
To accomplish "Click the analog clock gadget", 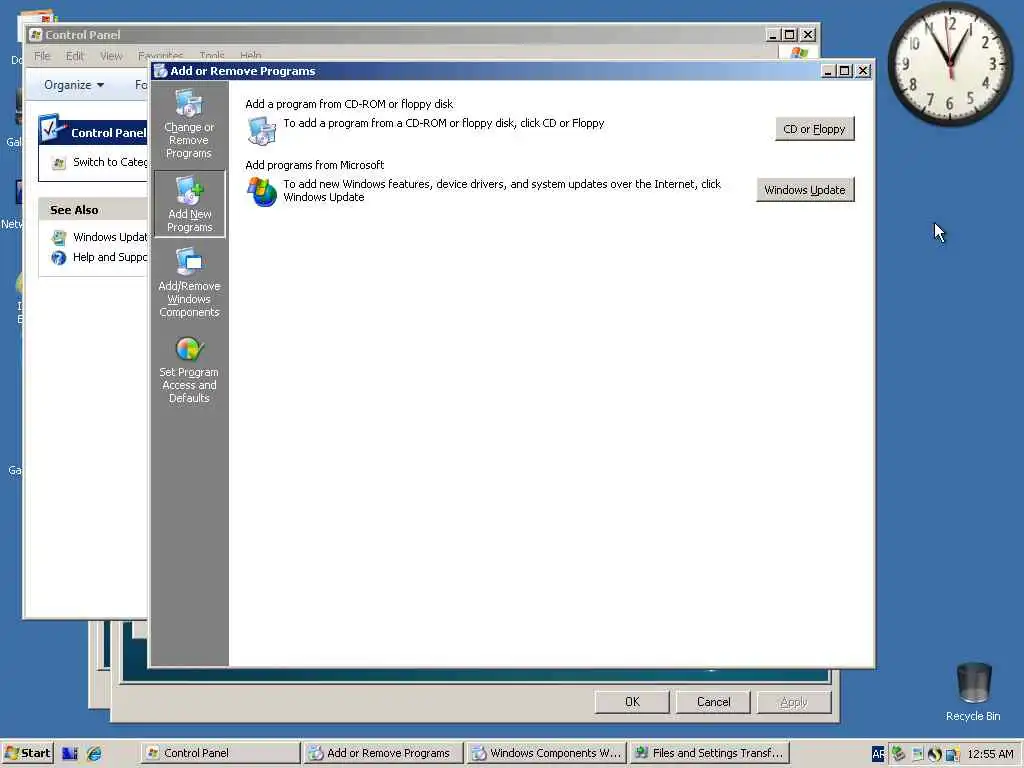I will point(950,63).
